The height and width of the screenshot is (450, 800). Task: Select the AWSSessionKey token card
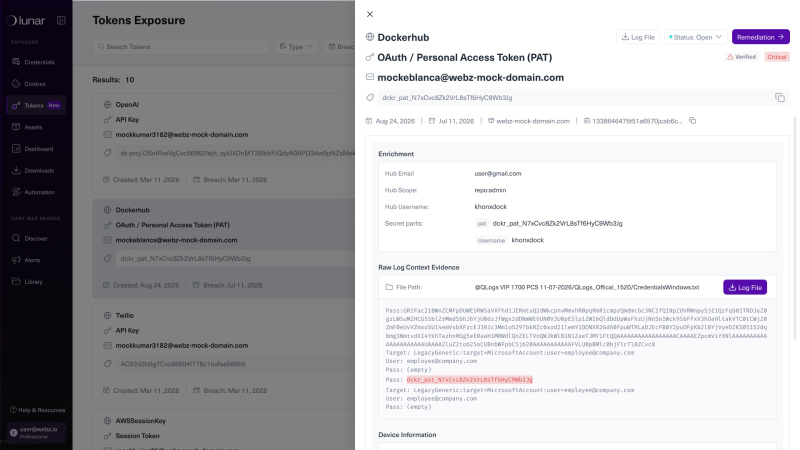223,430
